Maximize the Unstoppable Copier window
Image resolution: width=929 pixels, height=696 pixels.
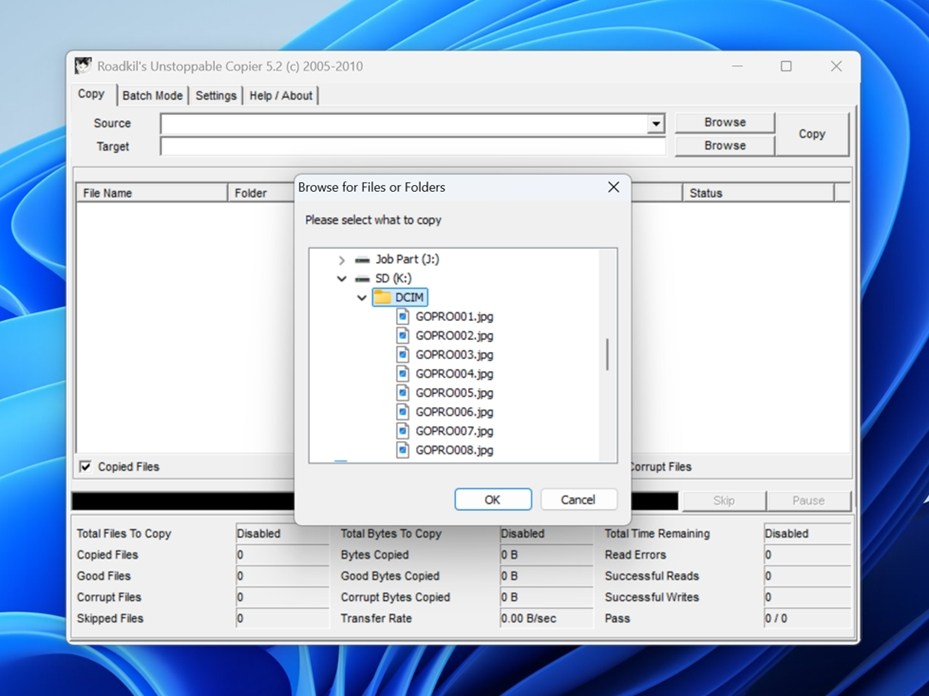click(x=786, y=66)
